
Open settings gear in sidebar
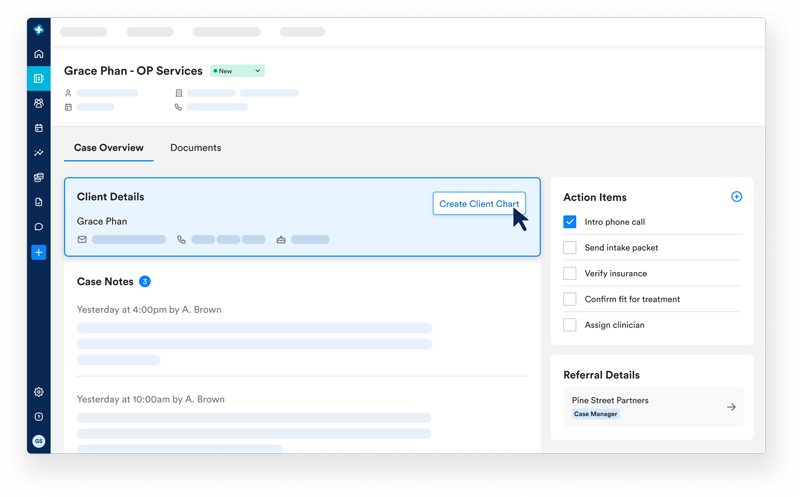38,392
